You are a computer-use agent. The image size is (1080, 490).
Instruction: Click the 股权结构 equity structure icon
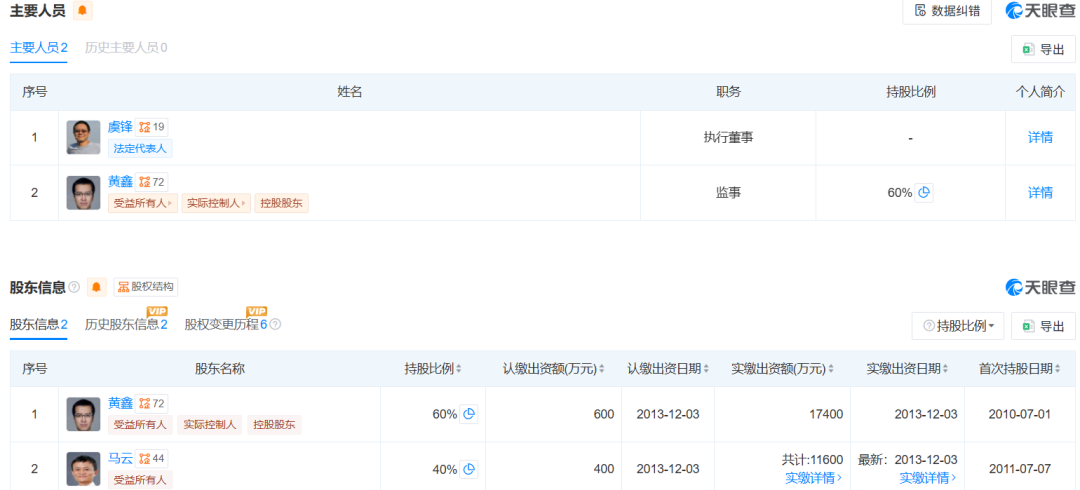(x=145, y=287)
